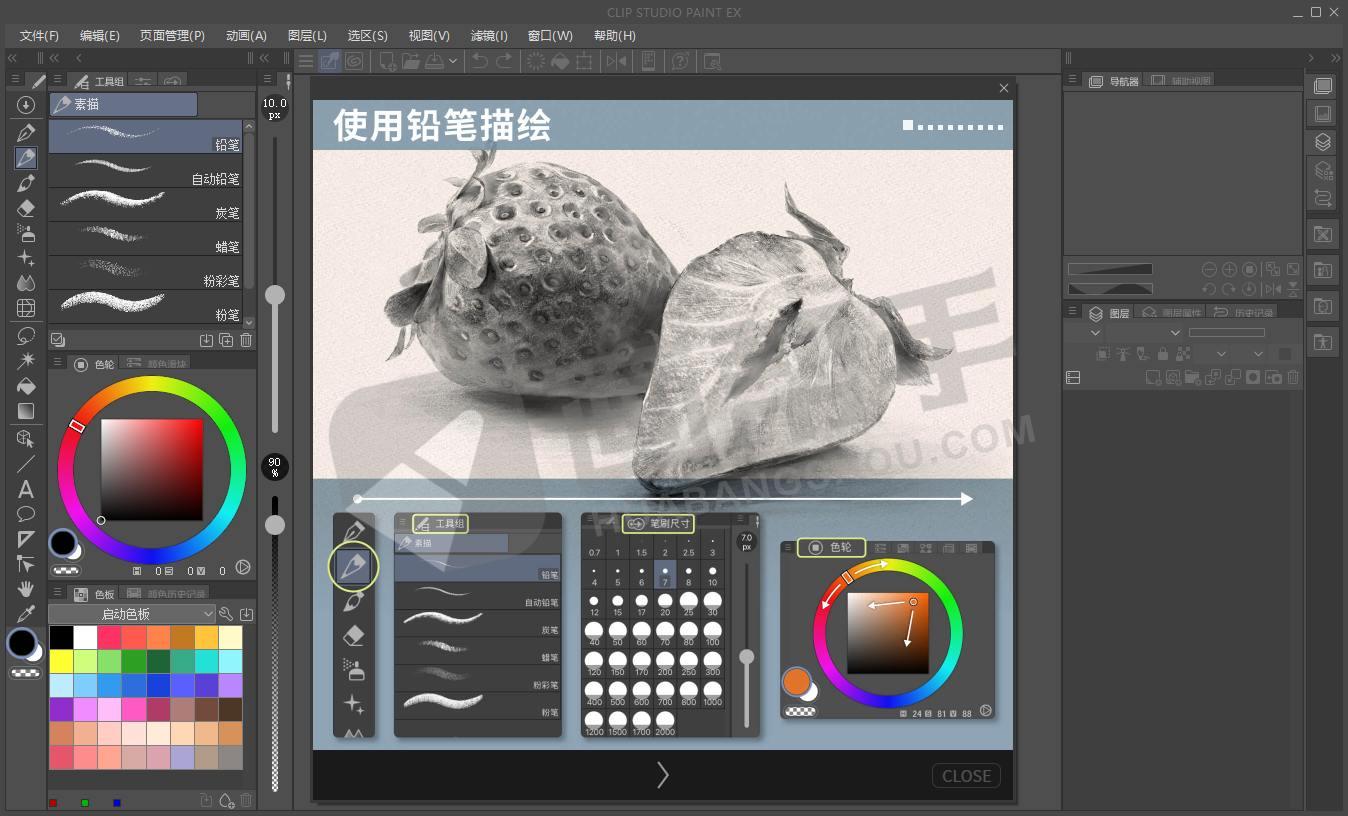The image size is (1348, 816).
Task: Select the Fill bucket tool
Action: pos(26,386)
